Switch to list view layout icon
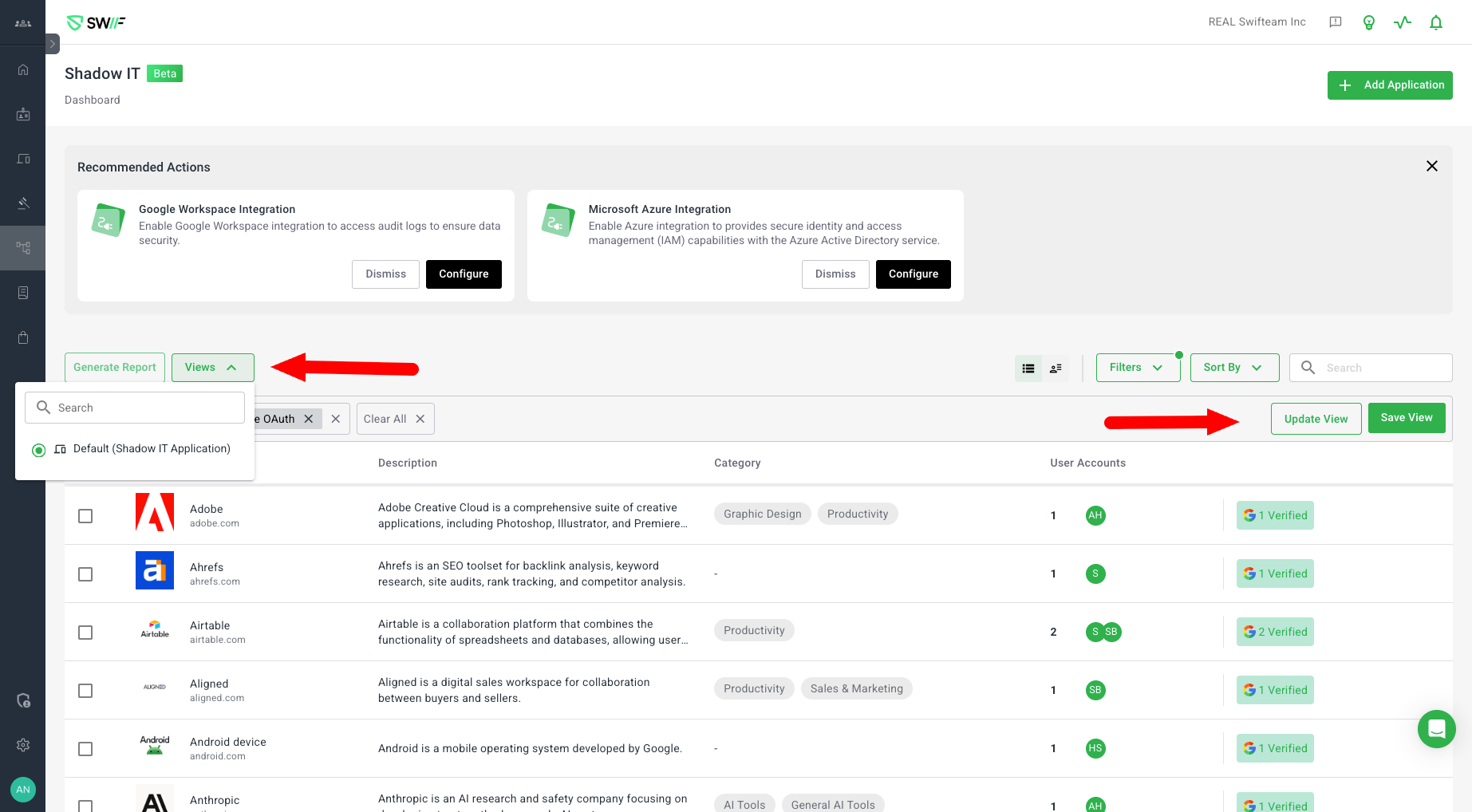The height and width of the screenshot is (812, 1472). tap(1028, 368)
